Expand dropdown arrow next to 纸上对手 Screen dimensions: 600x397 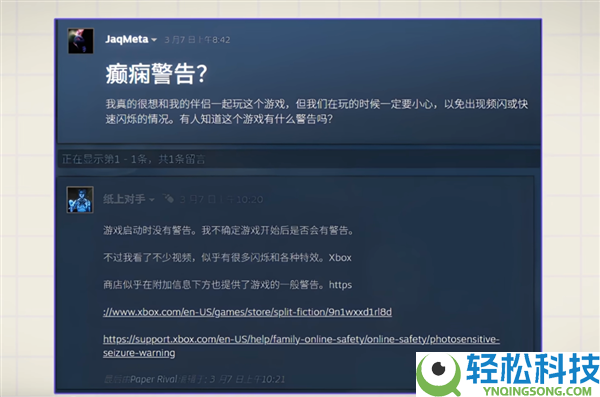(152, 199)
